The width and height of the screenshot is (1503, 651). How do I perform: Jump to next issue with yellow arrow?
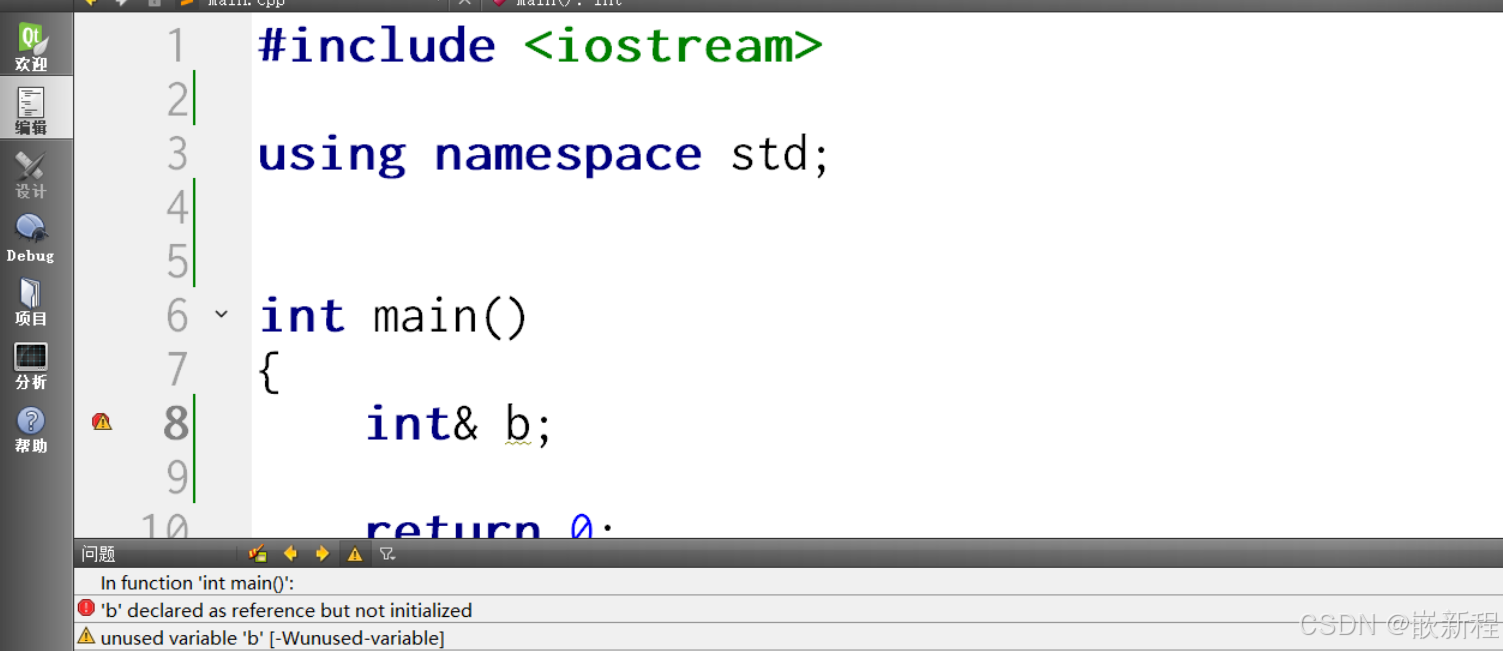322,553
